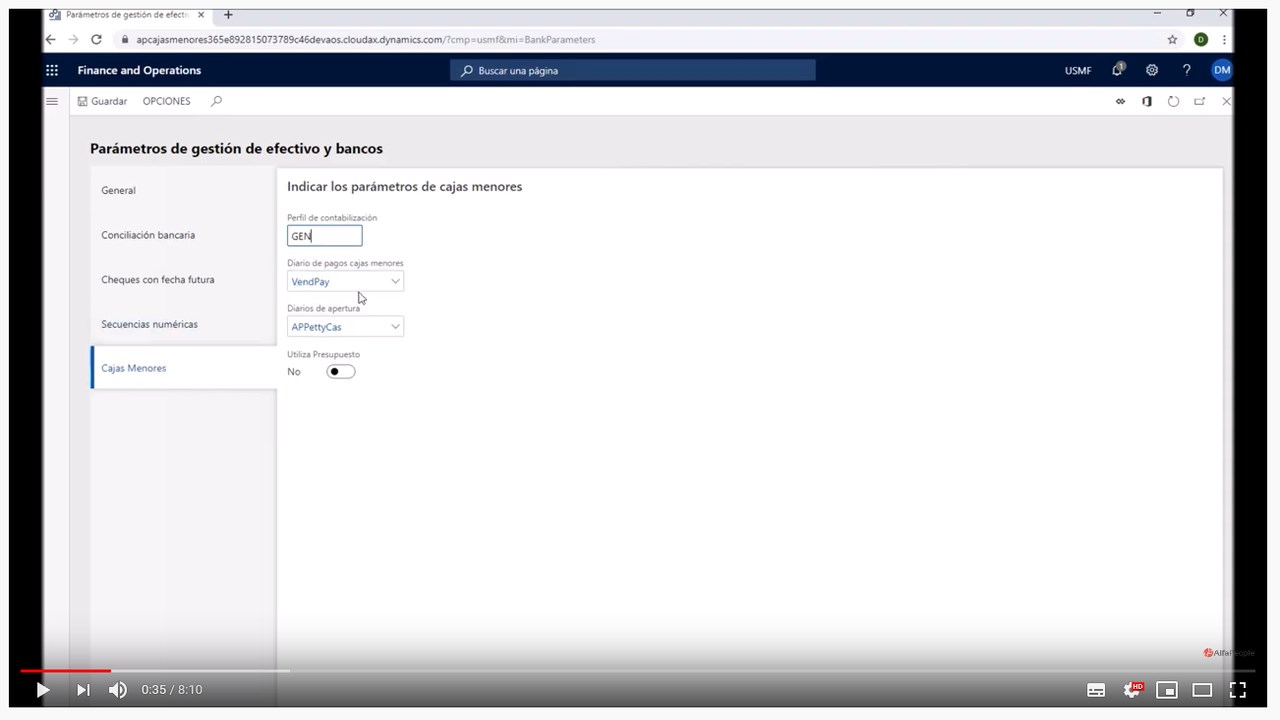1280x720 pixels.
Task: Click the Open in Office icon
Action: pos(1147,101)
